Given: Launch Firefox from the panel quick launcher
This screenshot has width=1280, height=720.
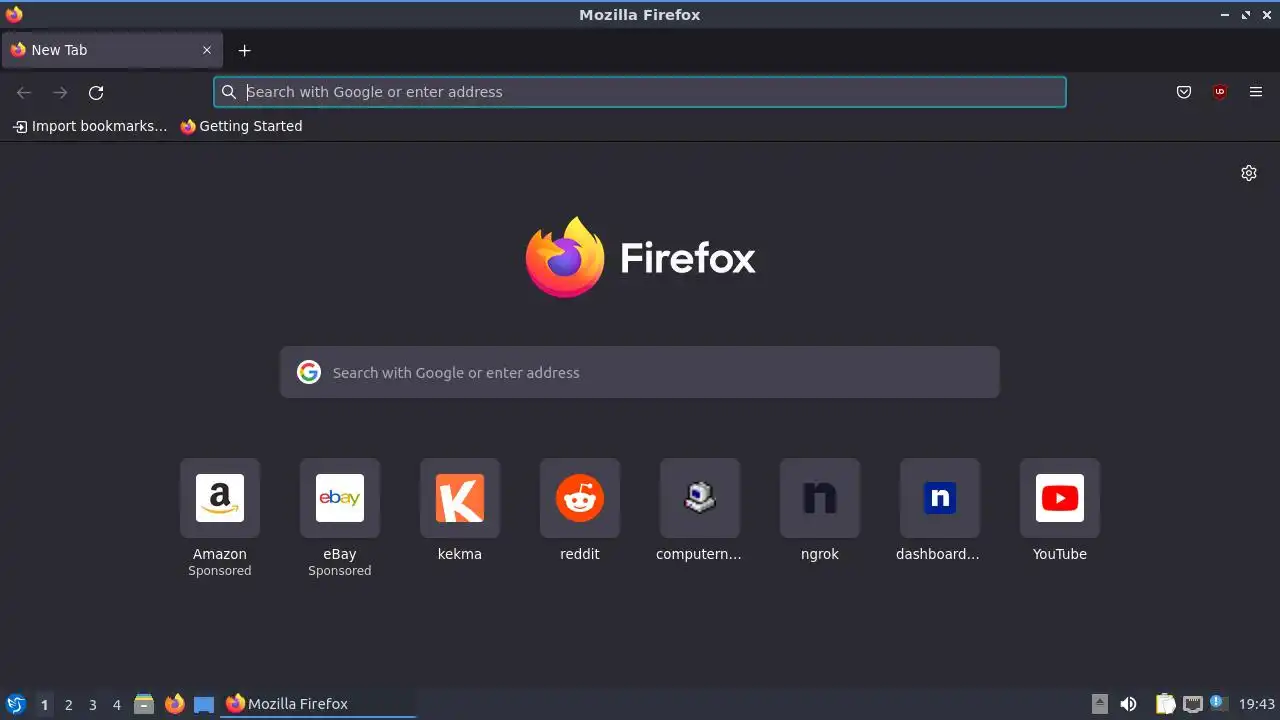Looking at the screenshot, I should 174,704.
